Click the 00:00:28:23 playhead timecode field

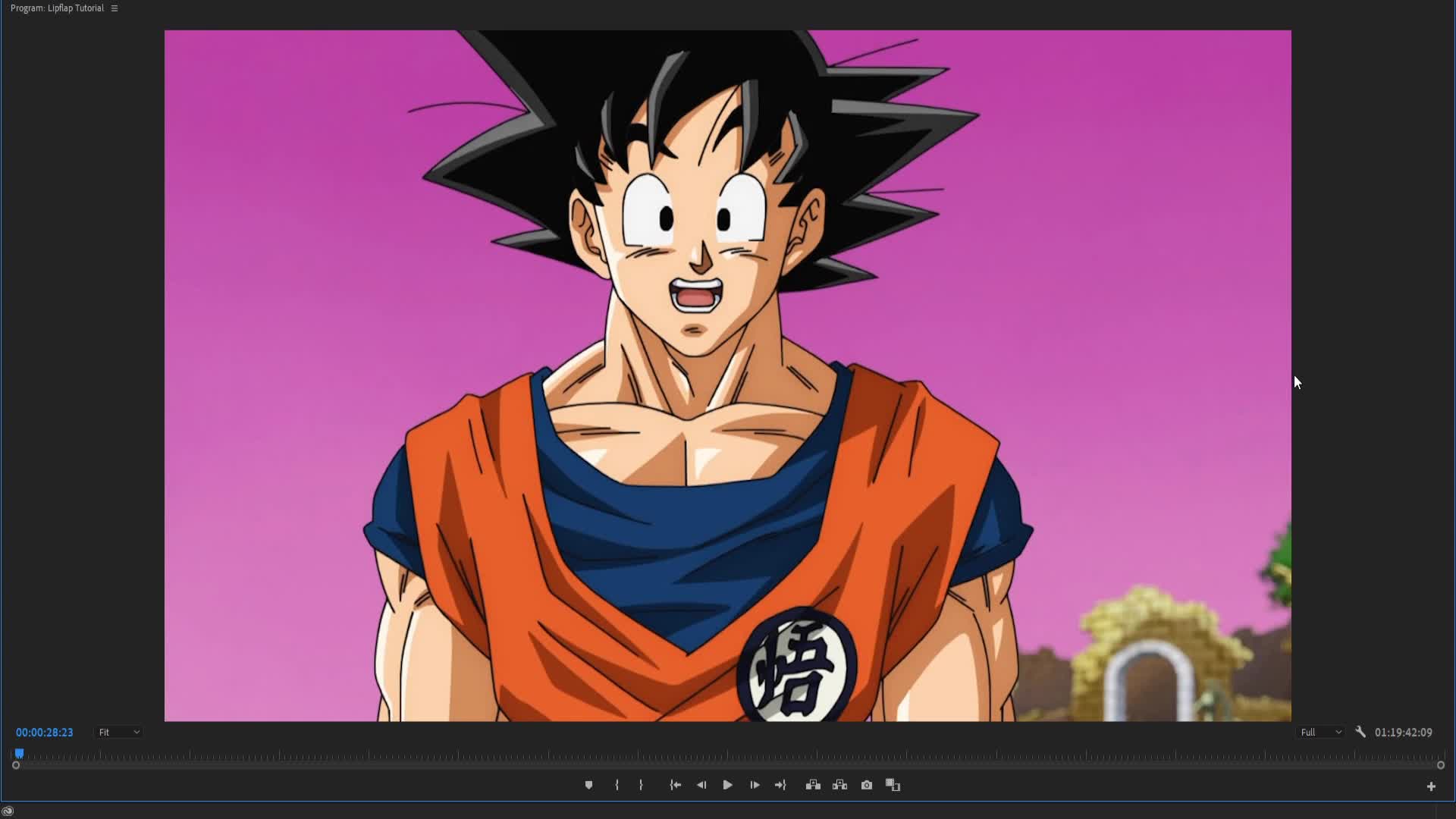[45, 732]
